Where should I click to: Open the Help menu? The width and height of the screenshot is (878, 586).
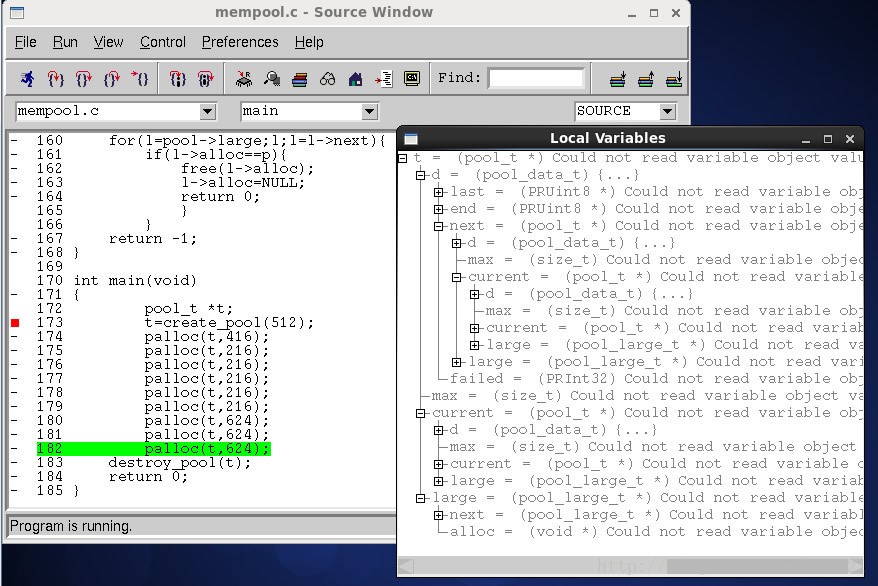pyautogui.click(x=309, y=42)
